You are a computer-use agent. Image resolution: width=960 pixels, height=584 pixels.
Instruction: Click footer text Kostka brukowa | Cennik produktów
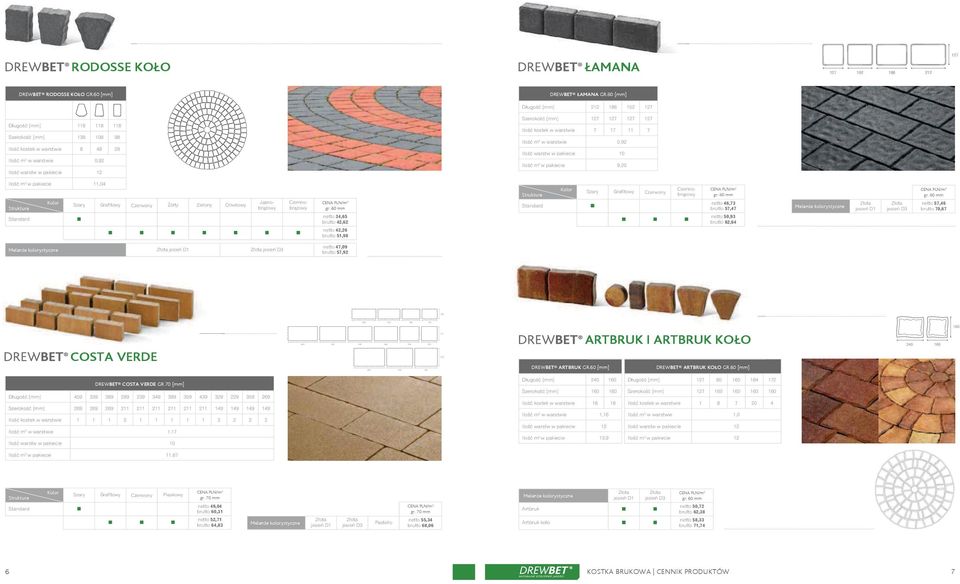click(x=658, y=571)
